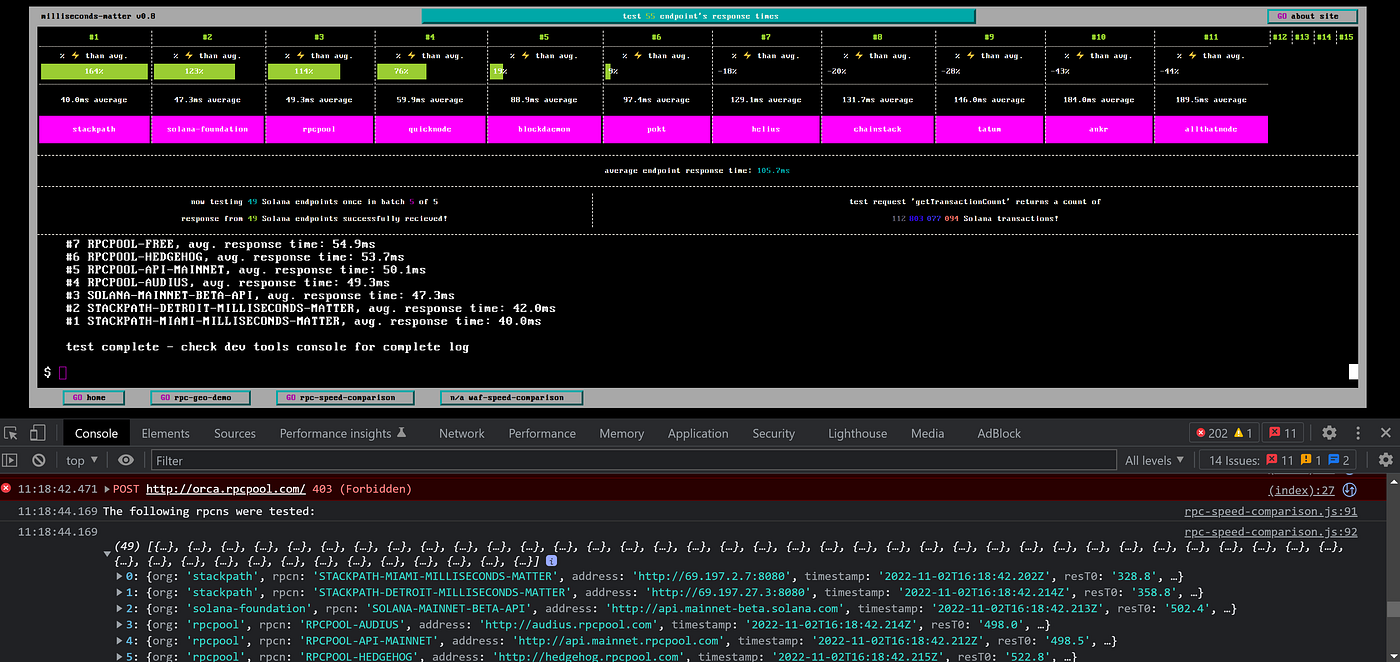Click the network request icon next to (index):27
Viewport: 1400px width, 662px height.
click(1349, 490)
